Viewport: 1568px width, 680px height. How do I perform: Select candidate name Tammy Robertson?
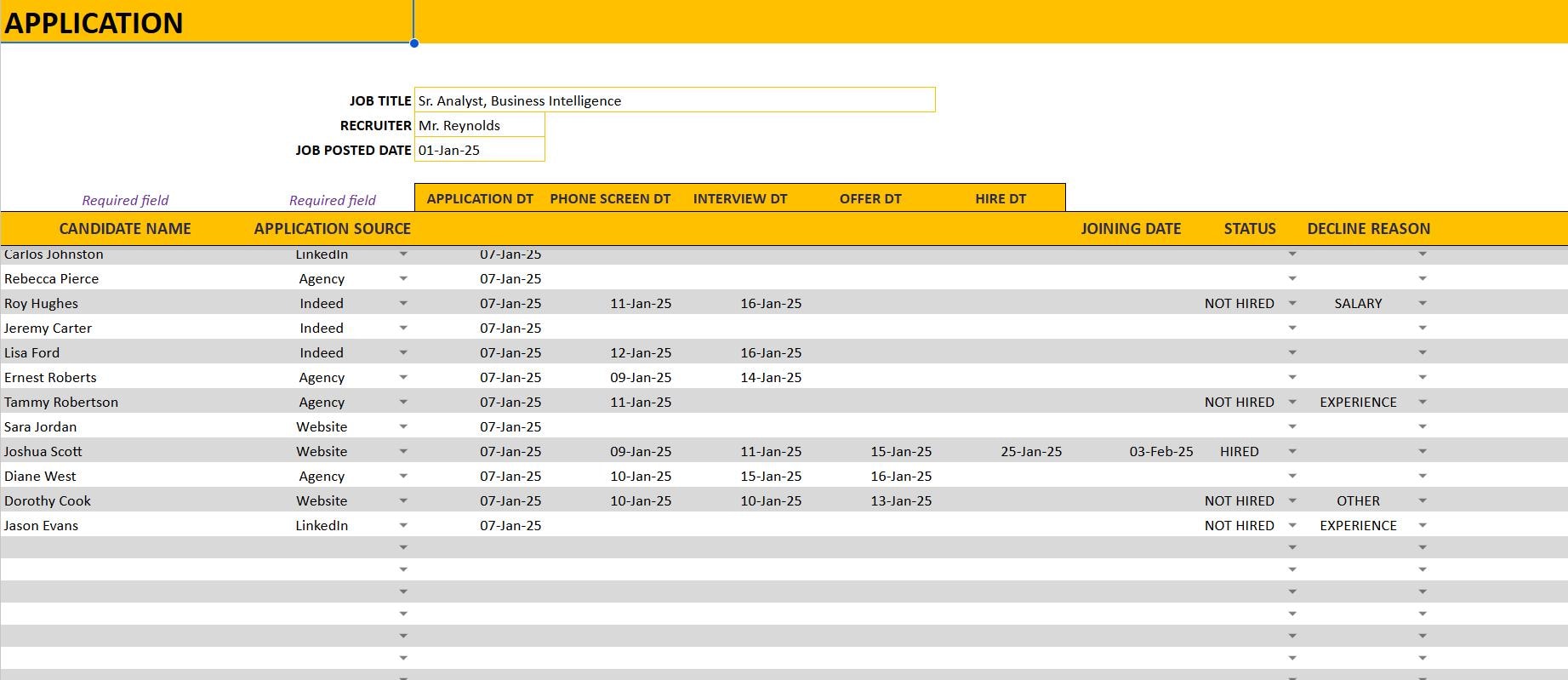pyautogui.click(x=61, y=402)
